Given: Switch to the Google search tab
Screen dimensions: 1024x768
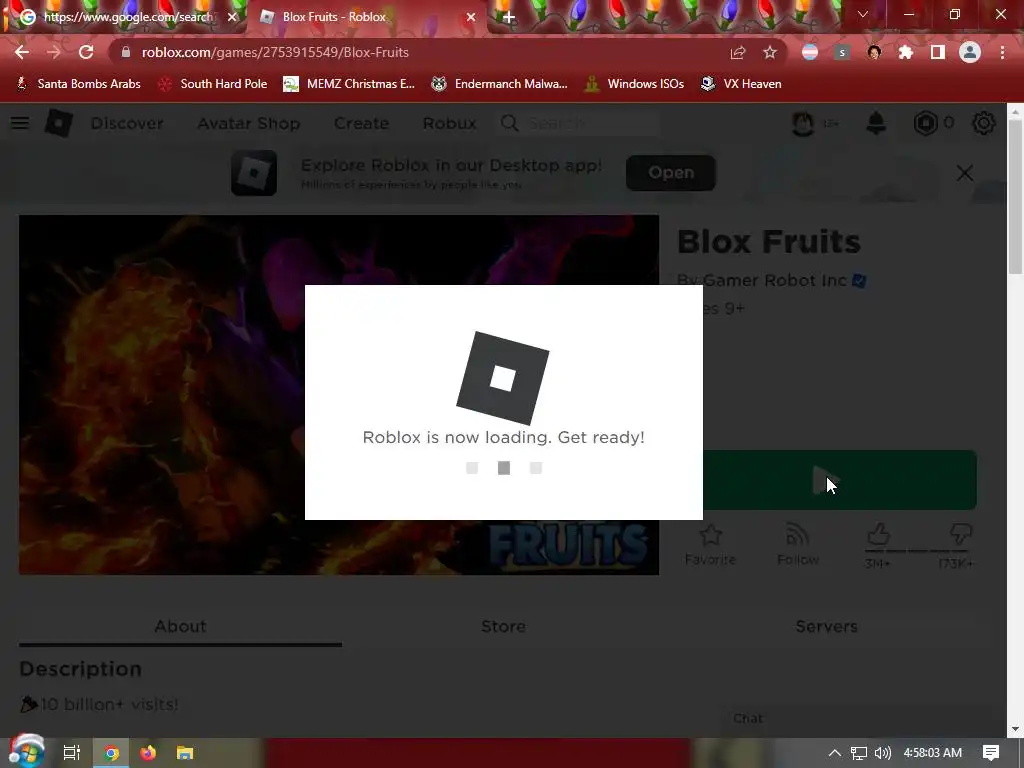Looking at the screenshot, I should coord(124,17).
